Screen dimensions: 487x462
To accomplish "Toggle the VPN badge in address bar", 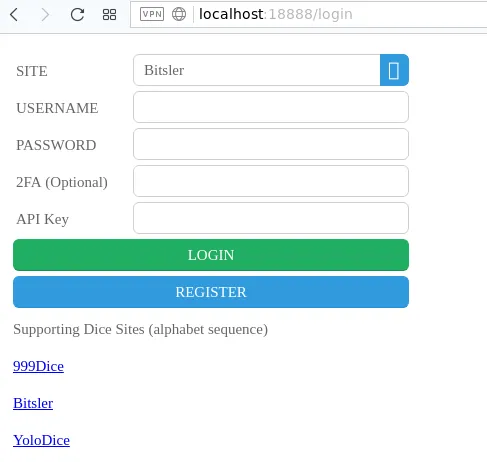I will tap(152, 14).
